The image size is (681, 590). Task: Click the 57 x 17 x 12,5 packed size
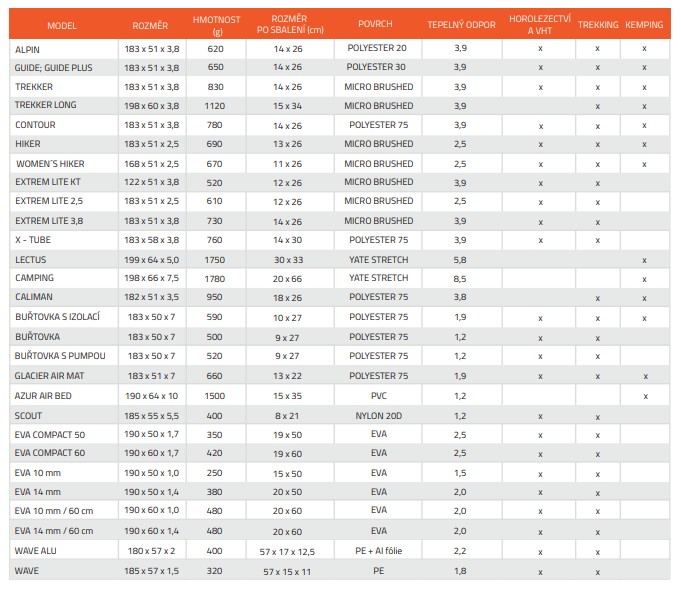point(288,552)
